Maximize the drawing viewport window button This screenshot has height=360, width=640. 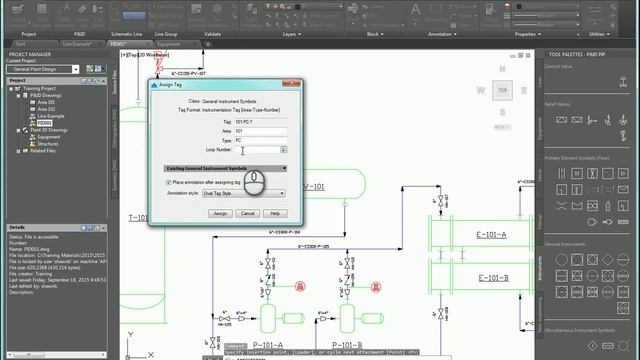pos(520,56)
